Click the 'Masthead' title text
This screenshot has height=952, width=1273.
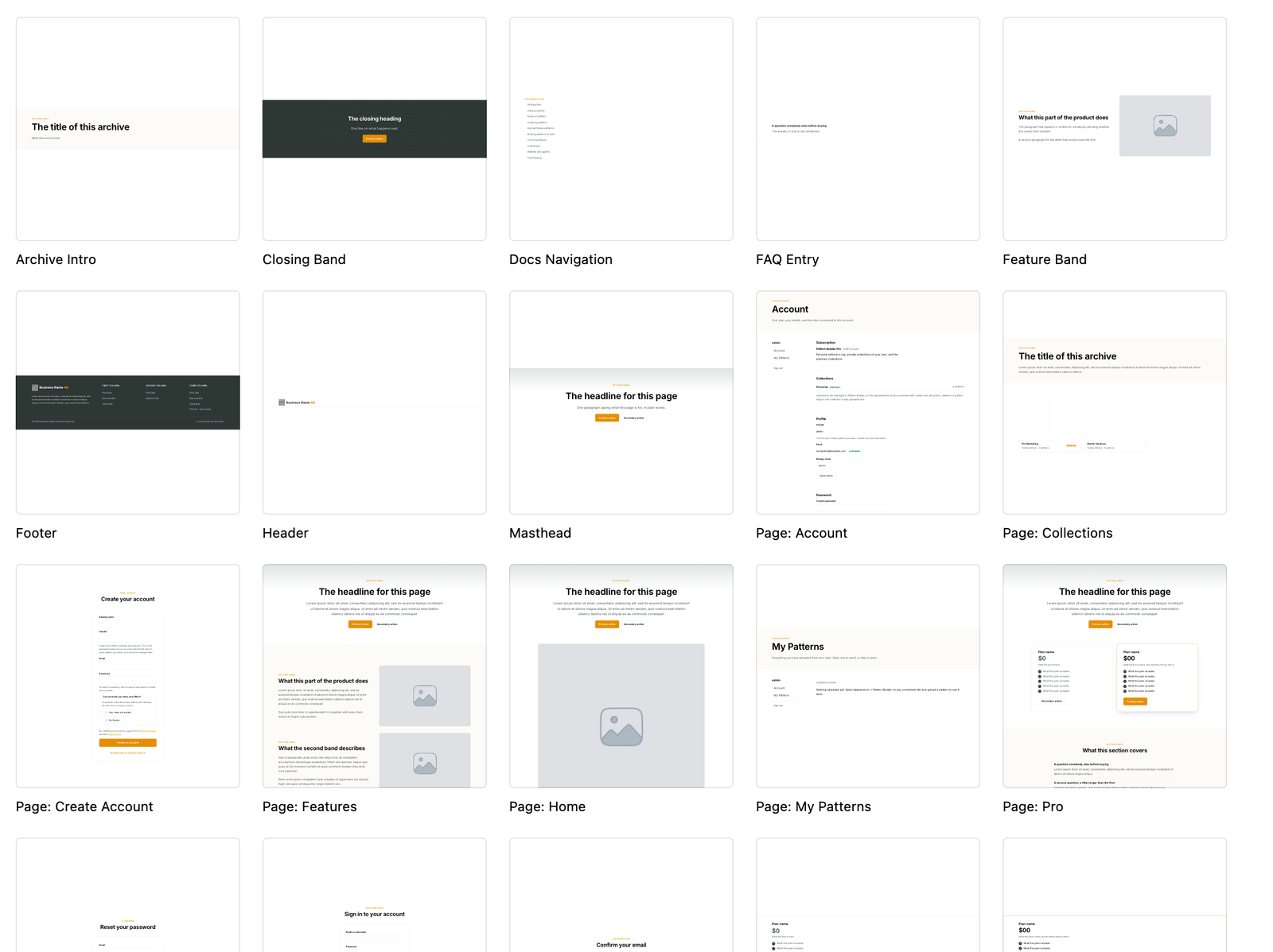[x=540, y=533]
